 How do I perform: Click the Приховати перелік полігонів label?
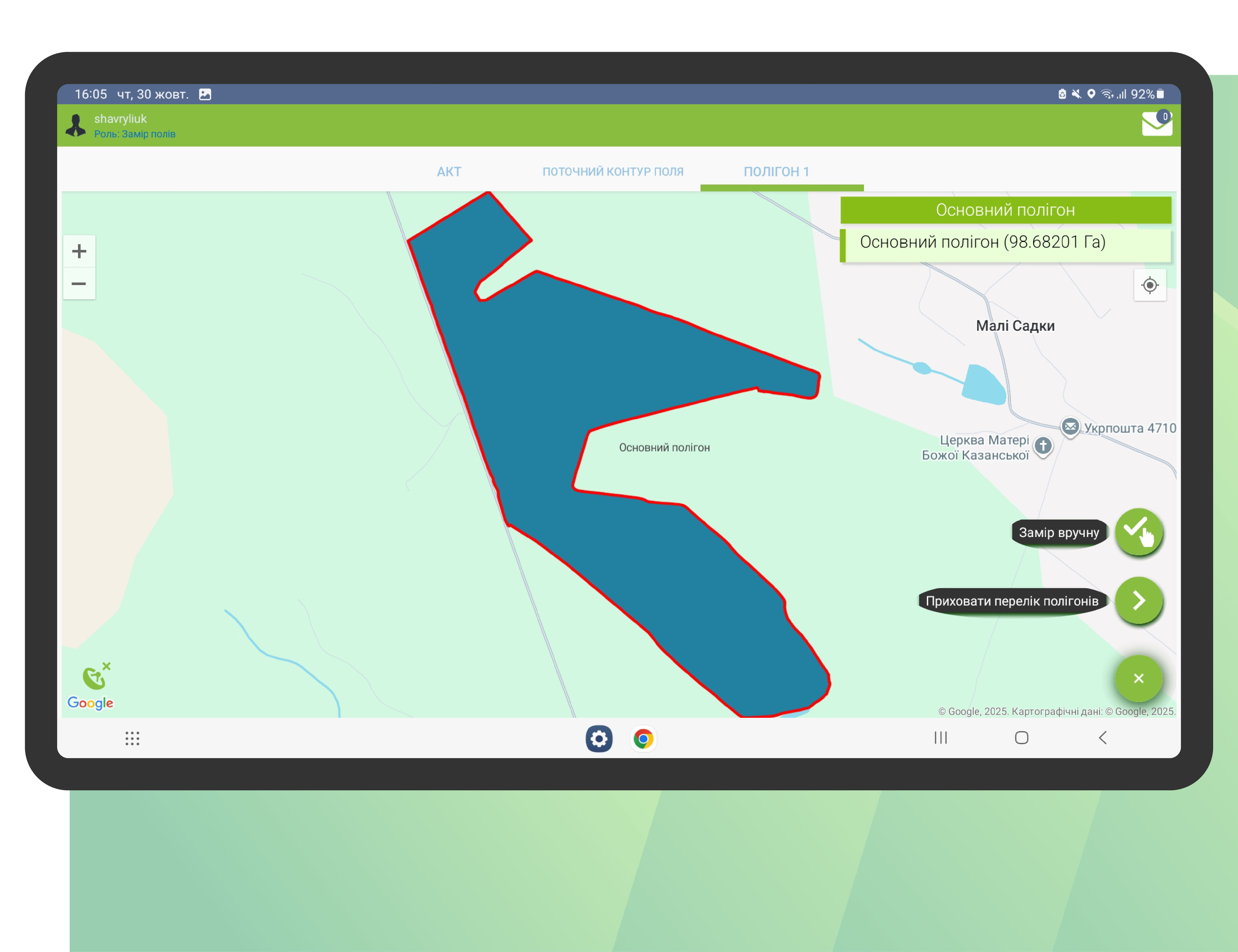point(1011,601)
